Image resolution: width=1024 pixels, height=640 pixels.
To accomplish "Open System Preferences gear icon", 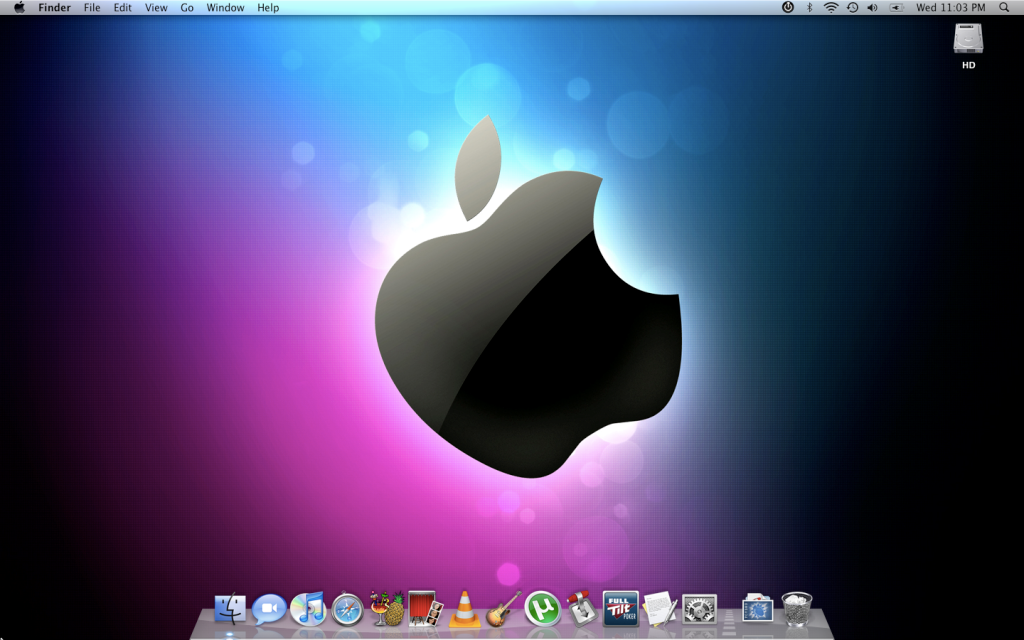I will click(x=699, y=609).
